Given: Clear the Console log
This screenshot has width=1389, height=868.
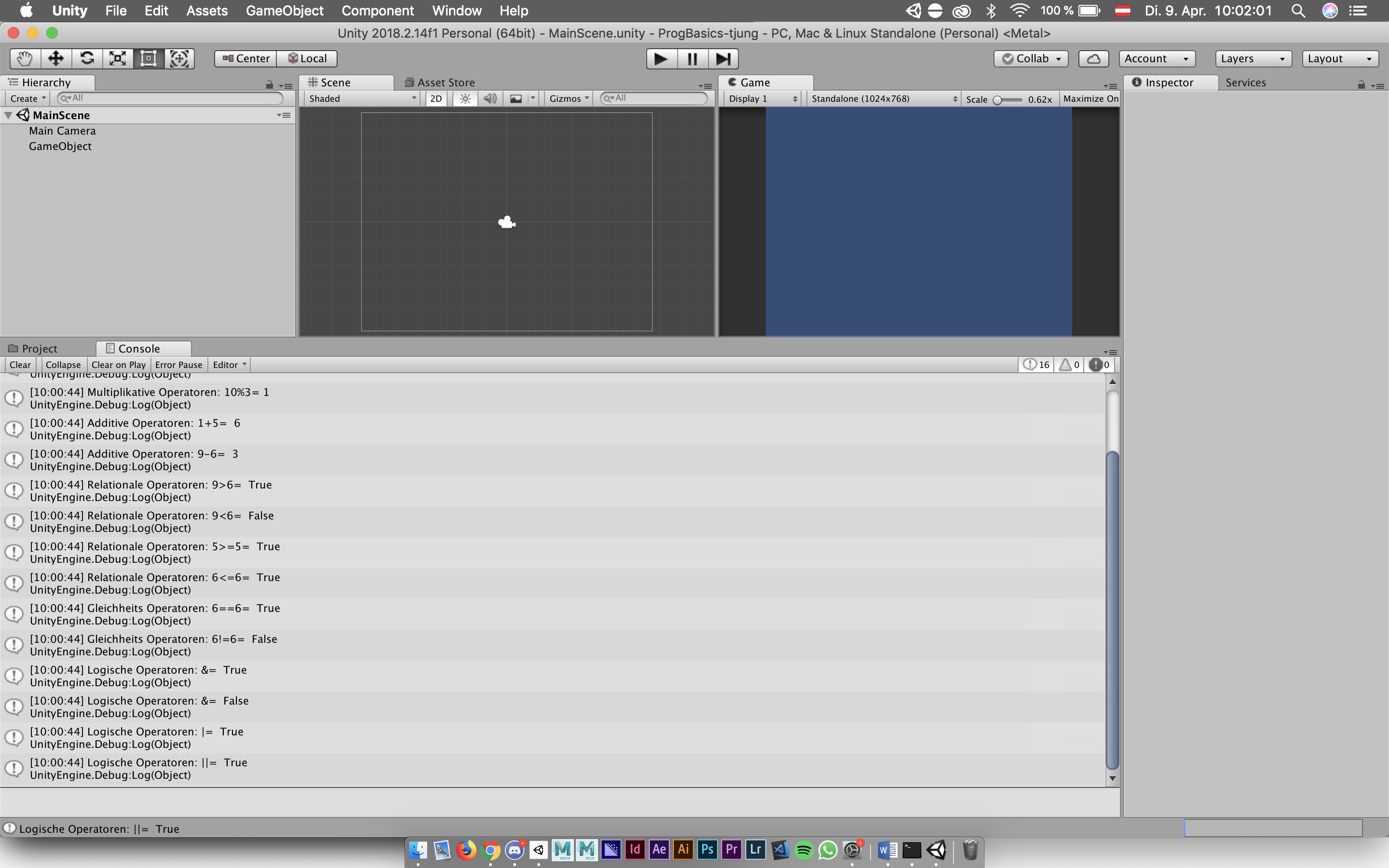Looking at the screenshot, I should coord(20,365).
